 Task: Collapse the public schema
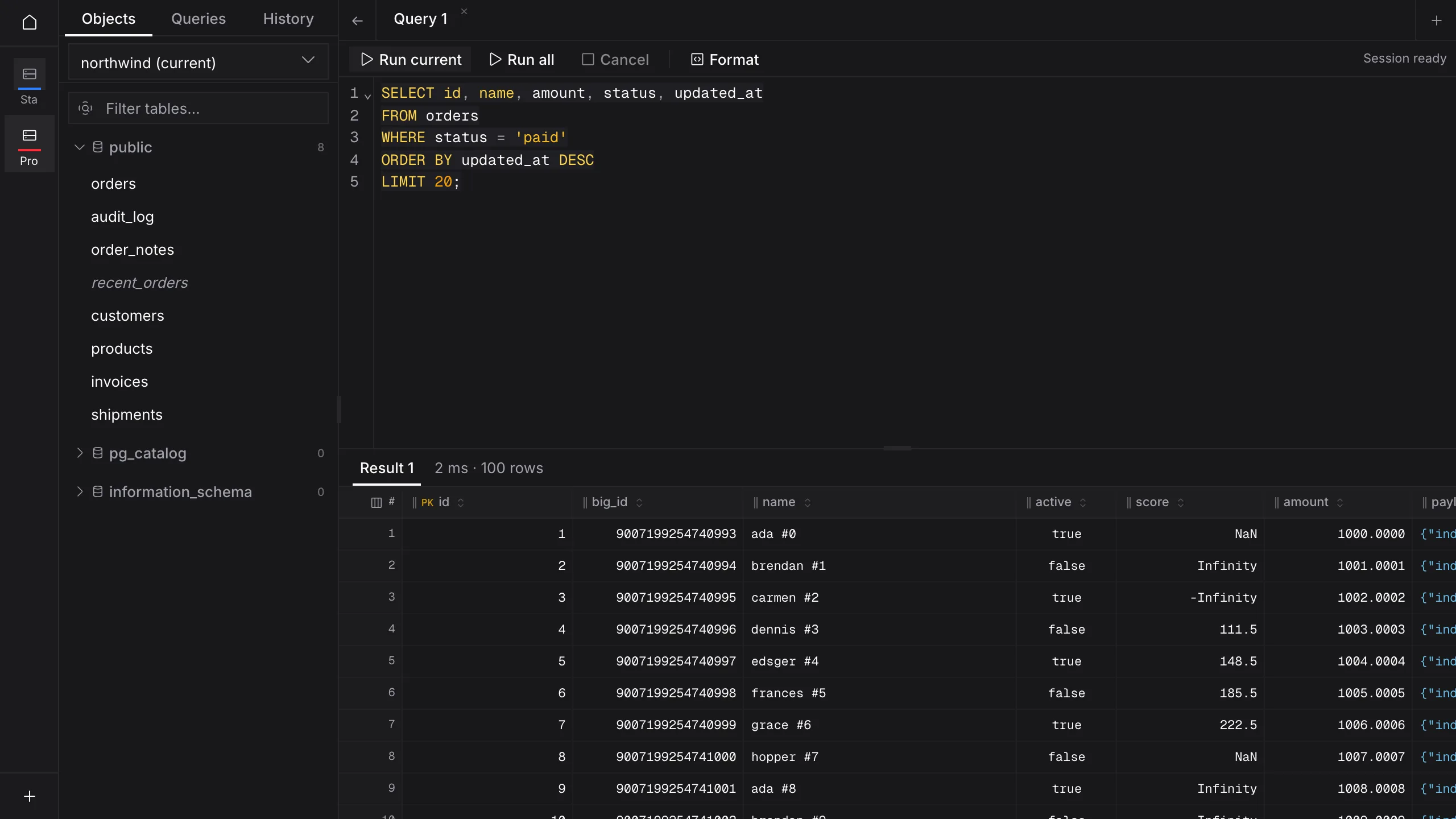click(80, 147)
